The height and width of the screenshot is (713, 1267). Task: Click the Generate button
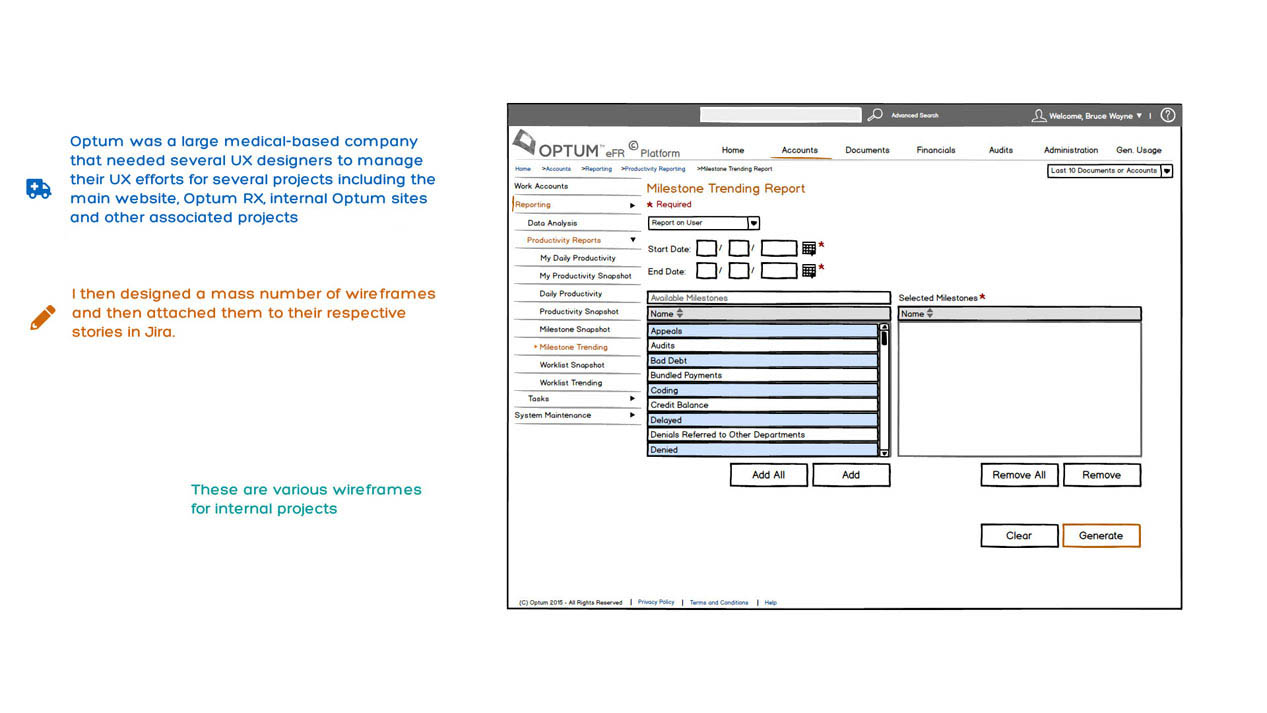click(1100, 535)
